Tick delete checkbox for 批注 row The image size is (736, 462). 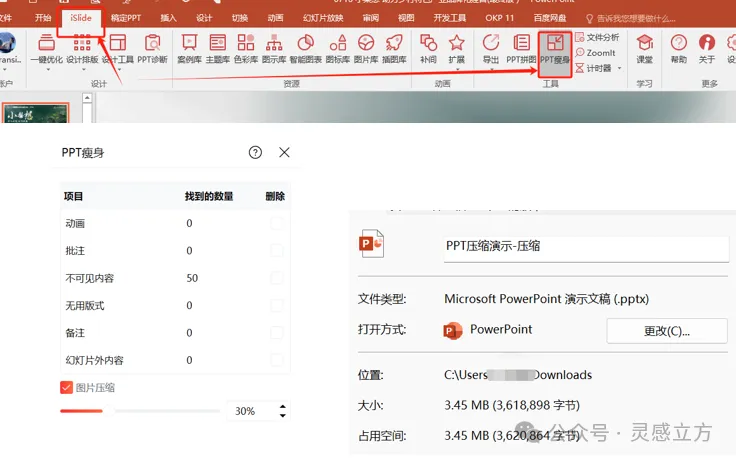click(276, 250)
